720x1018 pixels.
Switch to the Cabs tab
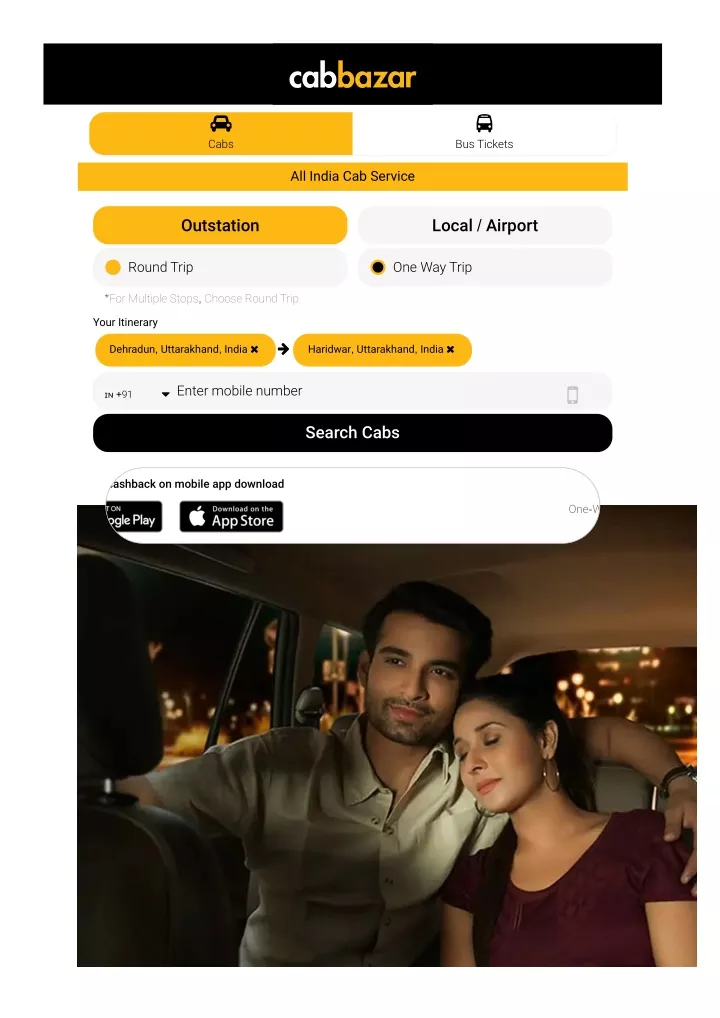(221, 134)
